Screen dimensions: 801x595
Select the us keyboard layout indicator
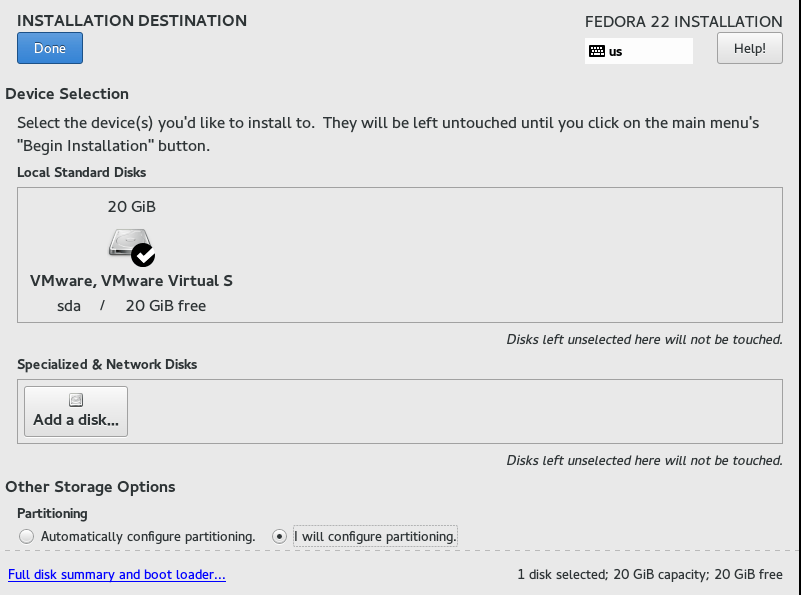[639, 51]
